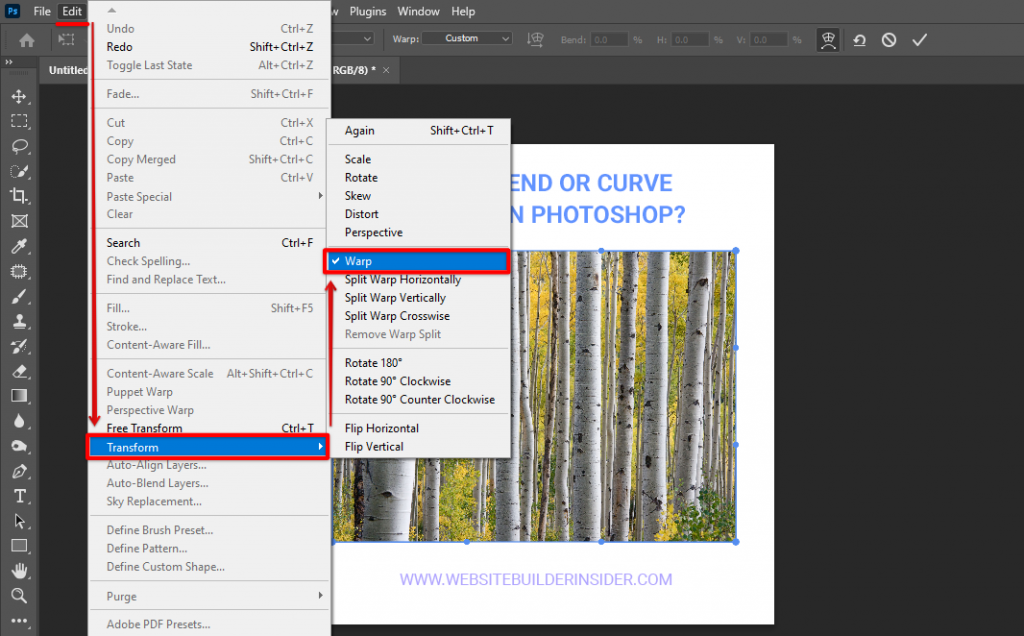This screenshot has height=636, width=1024.
Task: Open the Photoshop Home screen
Action: pos(25,40)
